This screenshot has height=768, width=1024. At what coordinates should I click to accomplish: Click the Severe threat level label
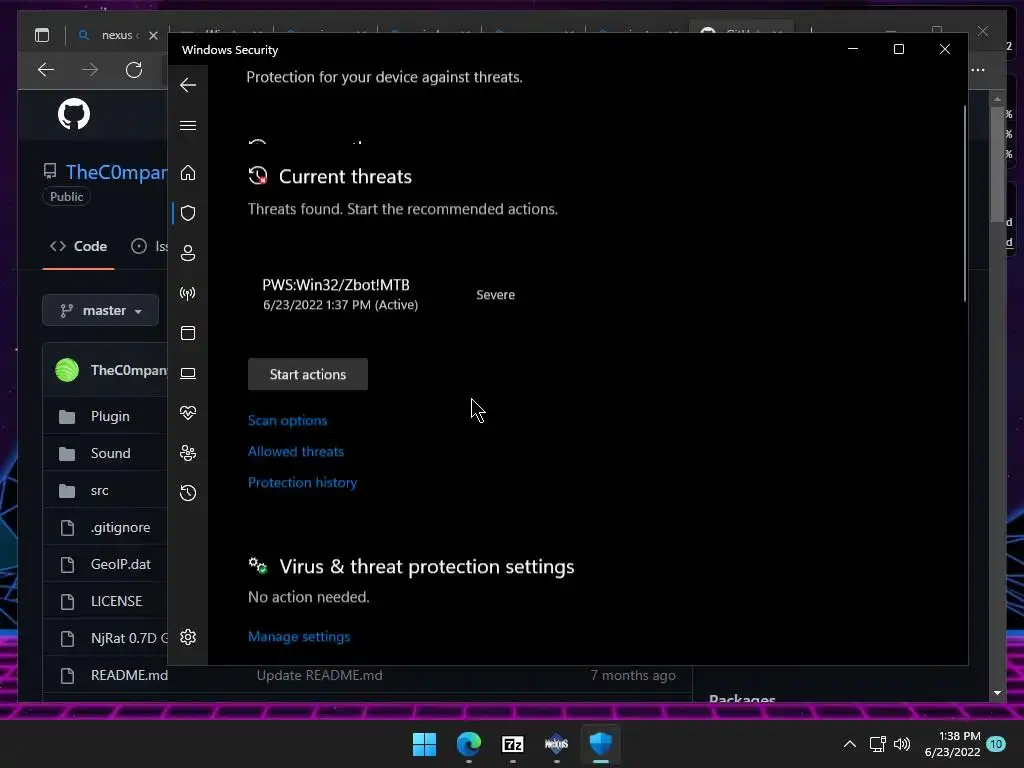pos(496,295)
